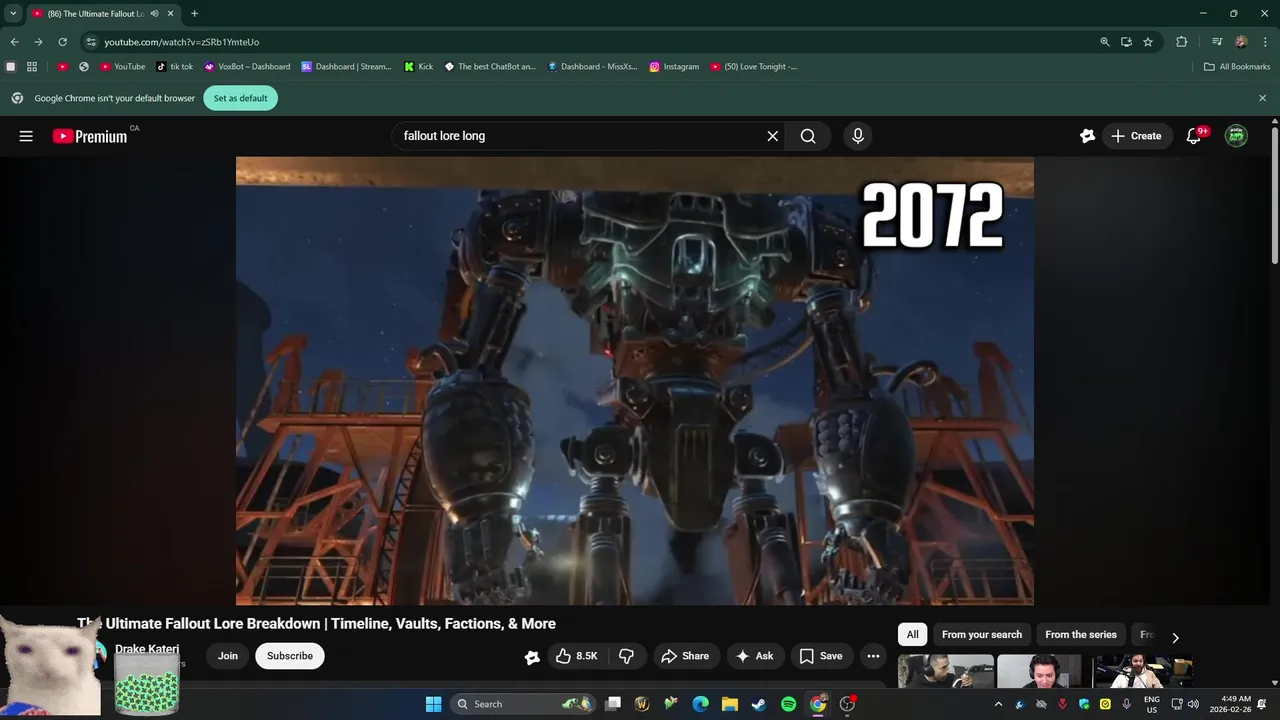
Task: Mute the tab audio speaker icon
Action: (154, 14)
